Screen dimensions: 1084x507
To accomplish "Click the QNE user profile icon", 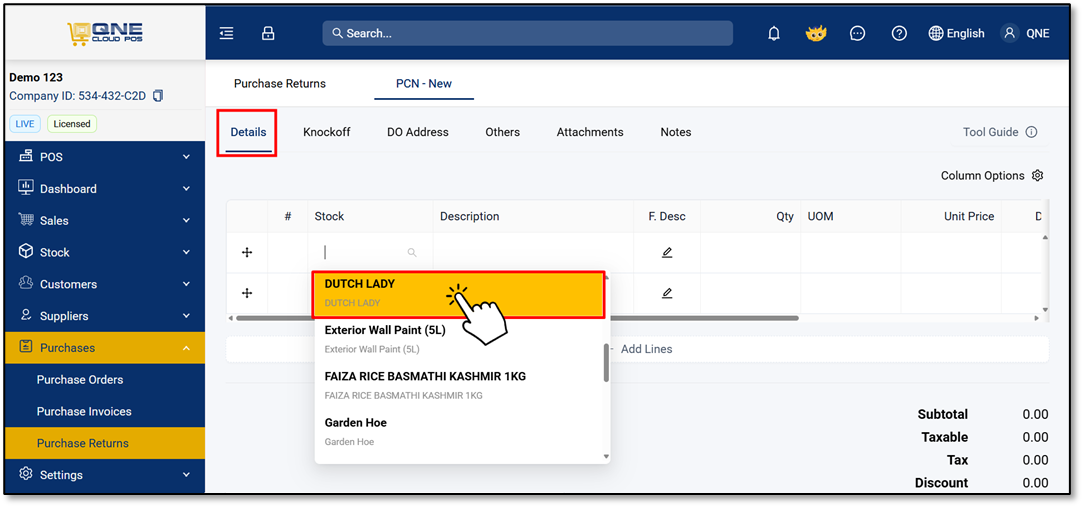I will 1010,33.
